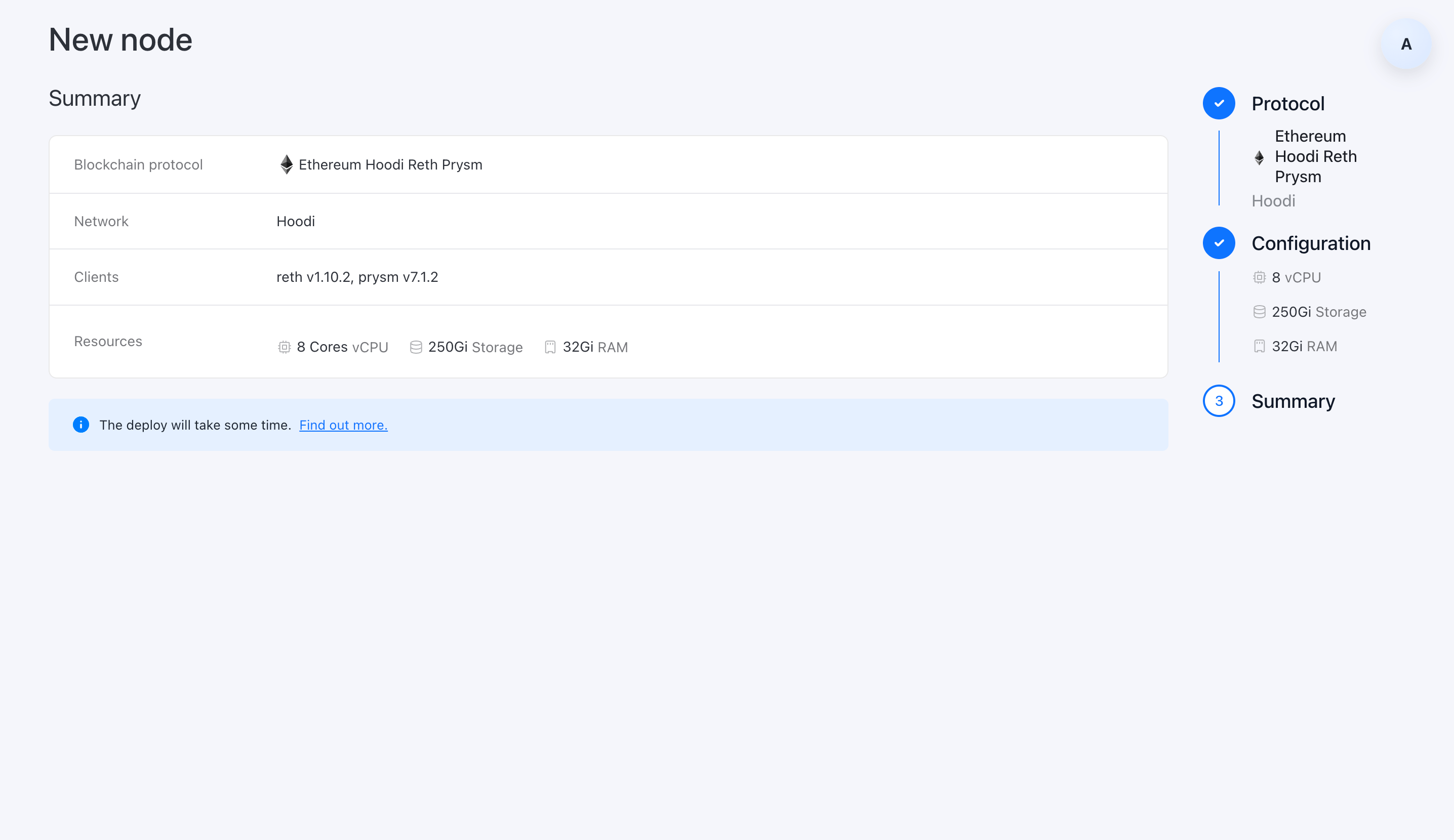Screen dimensions: 1454x840
Task: Click the 32Gi RAM icon in sidebar
Action: 1259,347
